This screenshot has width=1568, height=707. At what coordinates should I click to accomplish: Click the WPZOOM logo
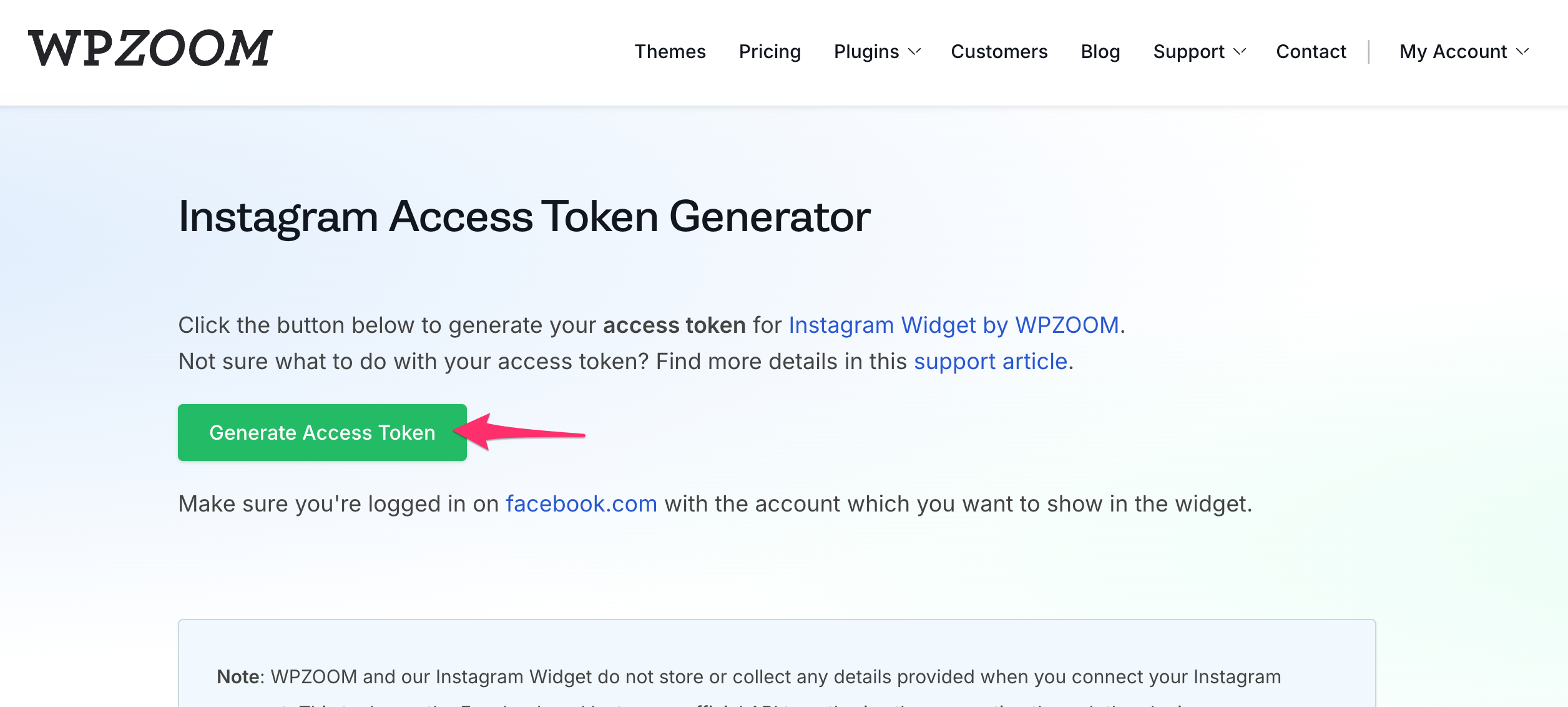pos(150,49)
